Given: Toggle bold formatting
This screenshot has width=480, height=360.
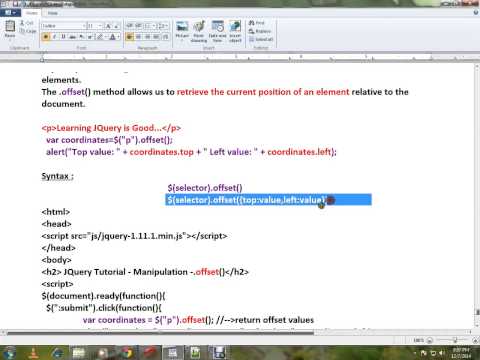Looking at the screenshot, I should pos(46,37).
